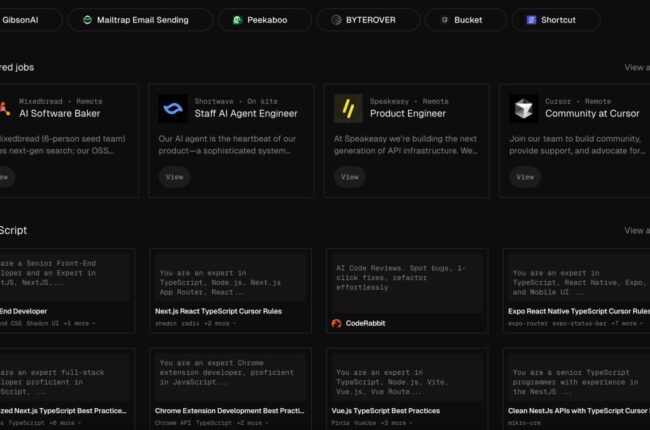Screen dimensions: 650x430
Task: Click the Bucket pill icon
Action: (443, 20)
